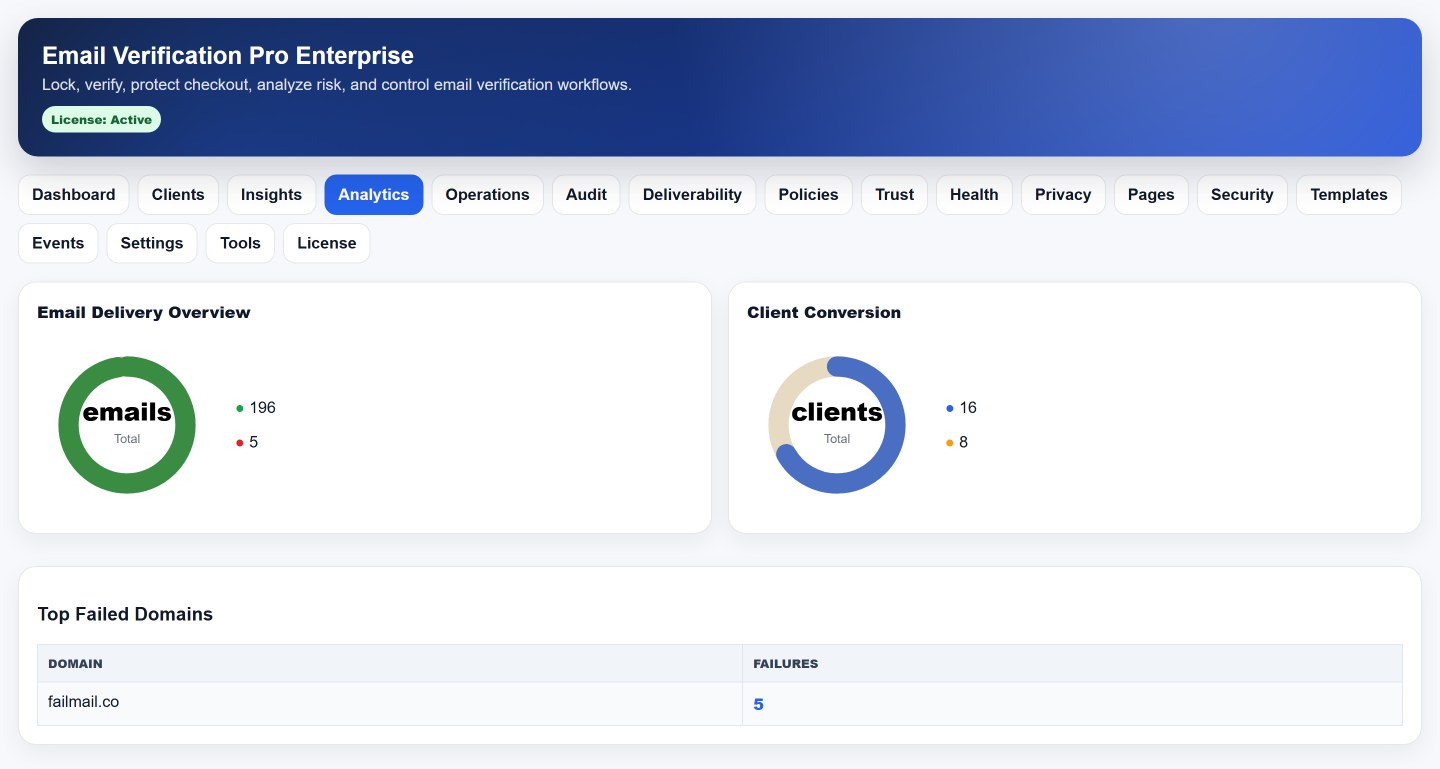Click the 196 delivered emails value
The width and height of the screenshot is (1440, 769).
point(263,408)
